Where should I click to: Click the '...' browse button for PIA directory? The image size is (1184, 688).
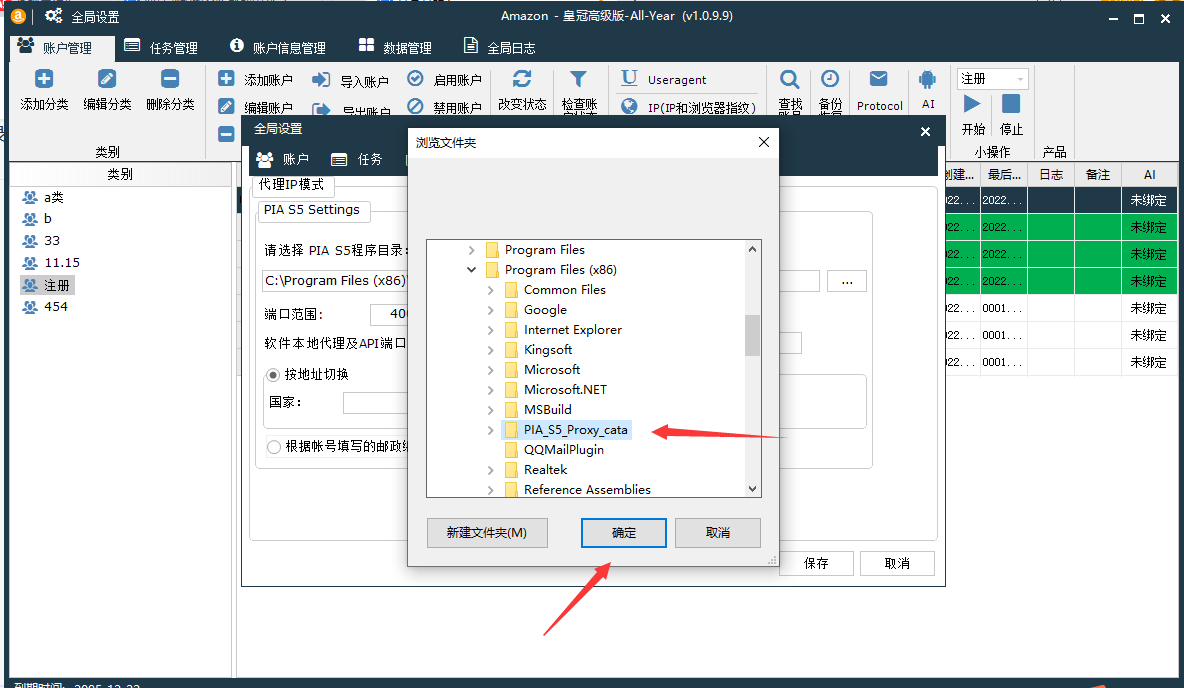[x=847, y=281]
